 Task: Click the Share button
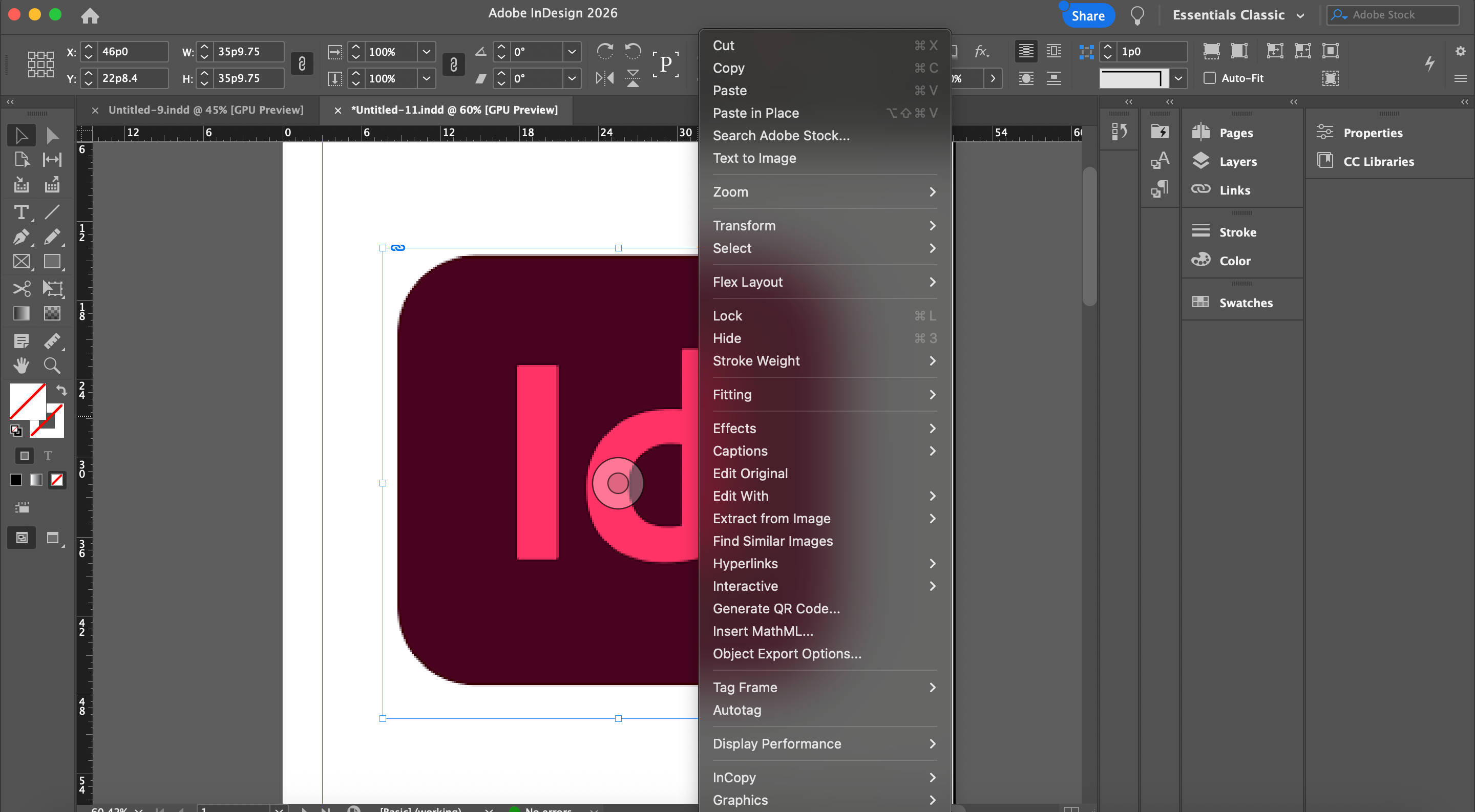pyautogui.click(x=1087, y=15)
